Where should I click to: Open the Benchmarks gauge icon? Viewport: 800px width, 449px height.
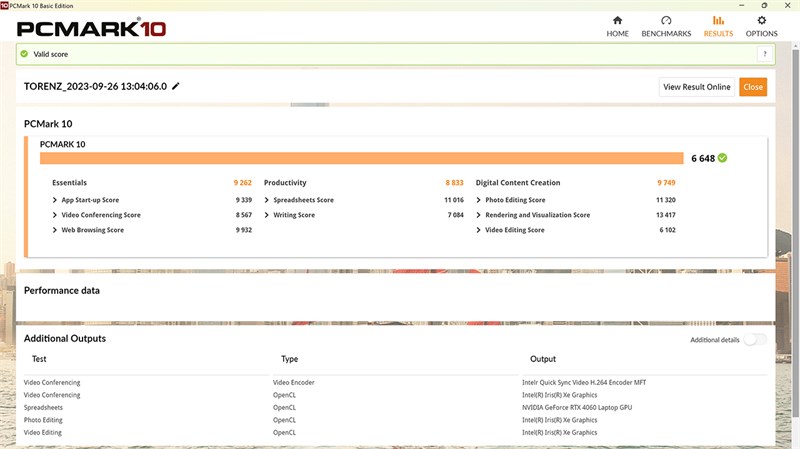[666, 20]
